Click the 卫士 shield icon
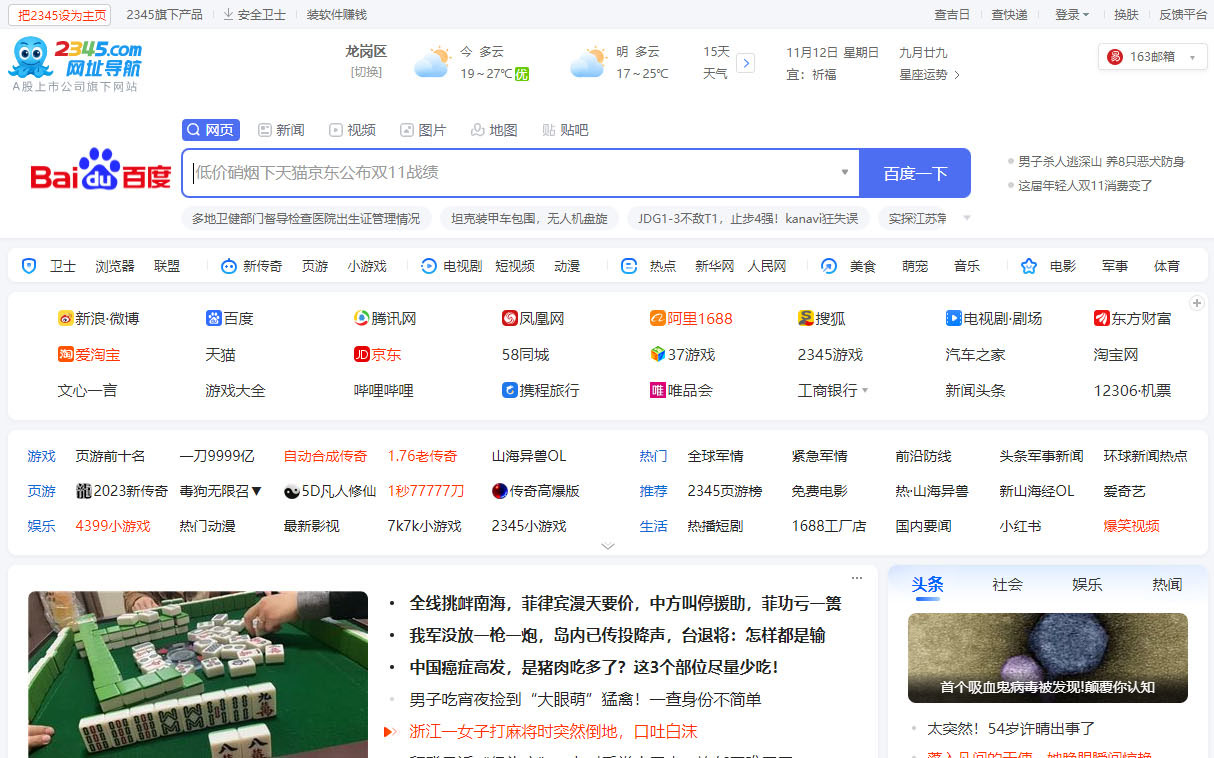This screenshot has width=1214, height=758. 29,266
